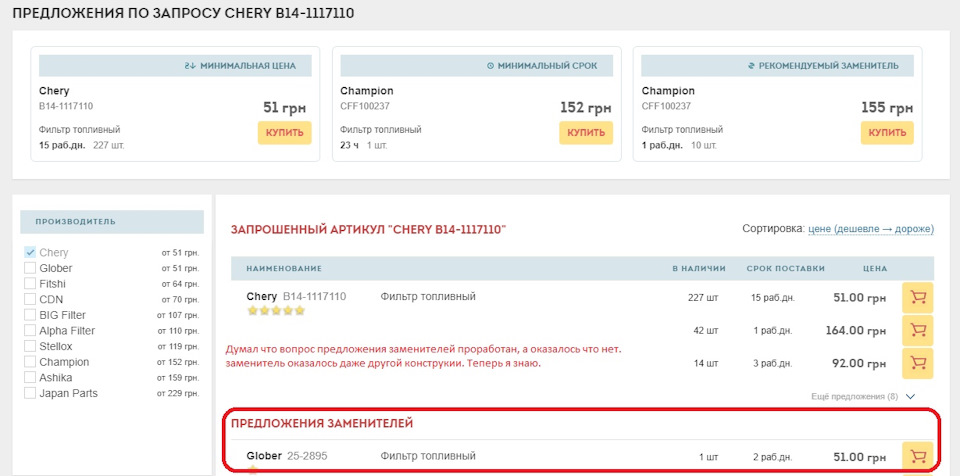960x476 pixels.
Task: Check the Champion manufacturer filter
Action: click(x=30, y=362)
